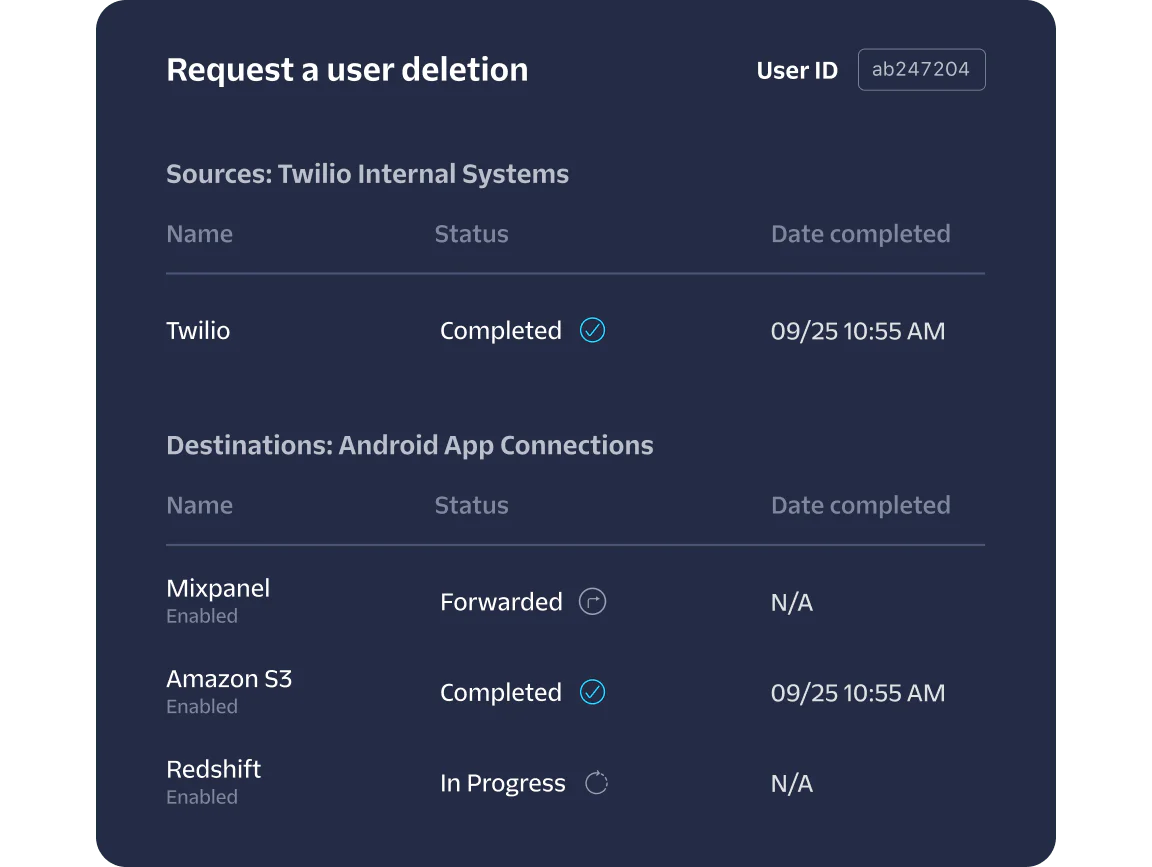Click the Mixpanel forwarding status symbol
This screenshot has width=1152, height=867.
[x=592, y=601]
